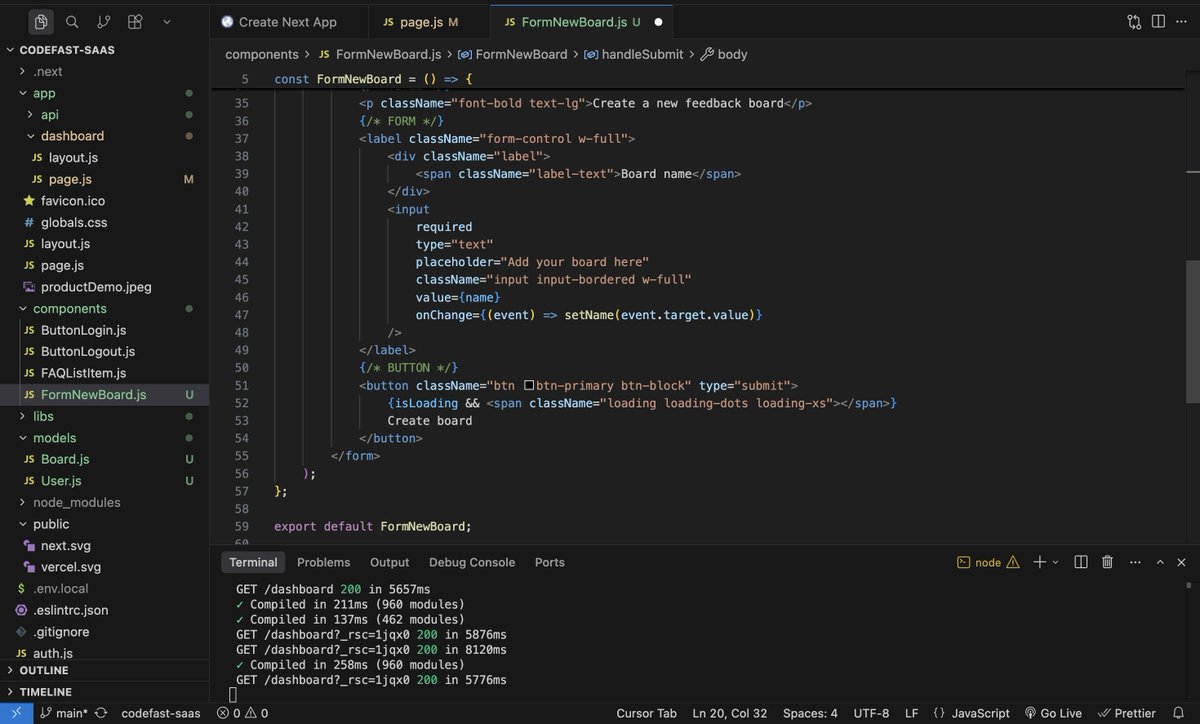This screenshot has height=724, width=1200.
Task: Switch to the page.js editor tab
Action: coord(428,21)
